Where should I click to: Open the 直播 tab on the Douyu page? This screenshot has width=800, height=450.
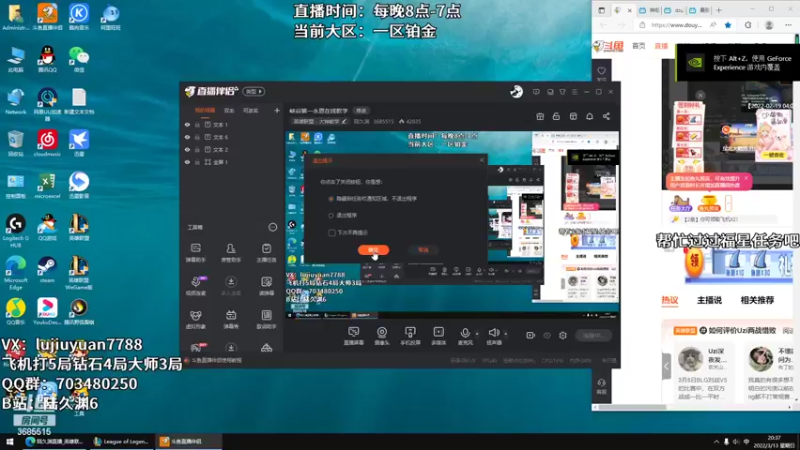(661, 46)
